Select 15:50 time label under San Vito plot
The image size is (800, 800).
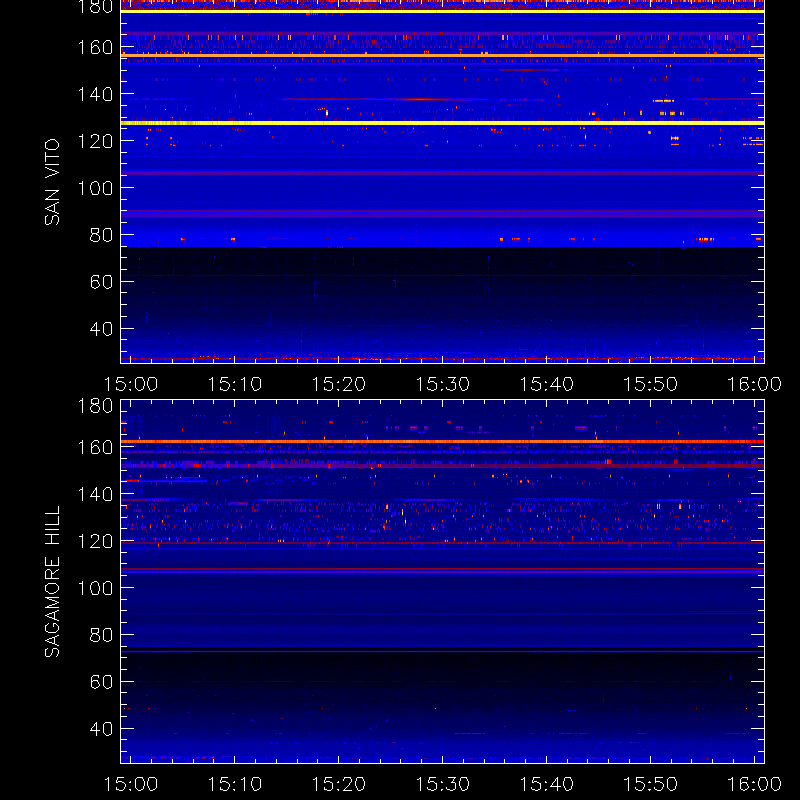tap(651, 384)
